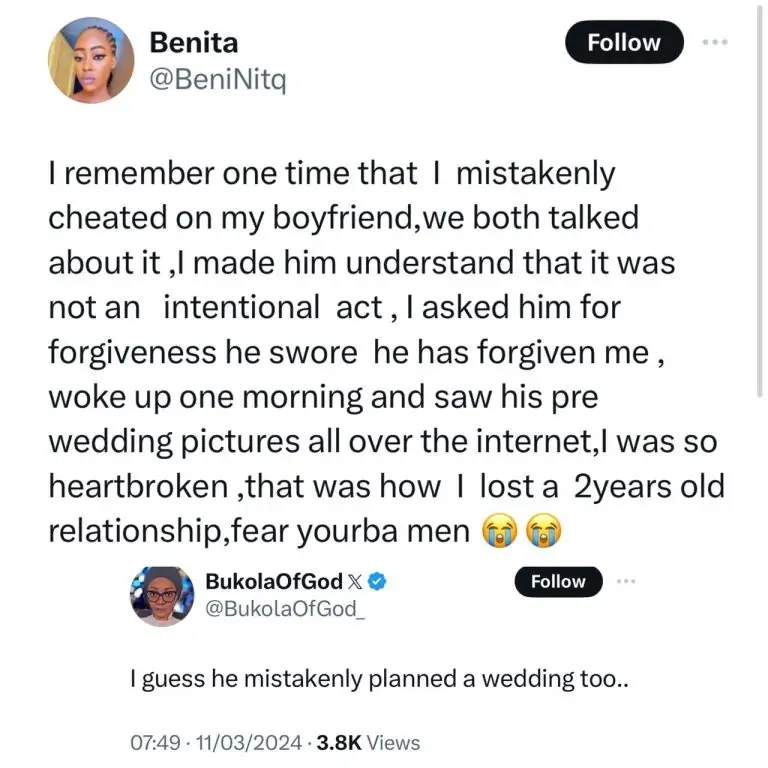The height and width of the screenshot is (768, 768).
Task: Follow Benita with the large Follow button
Action: click(624, 43)
